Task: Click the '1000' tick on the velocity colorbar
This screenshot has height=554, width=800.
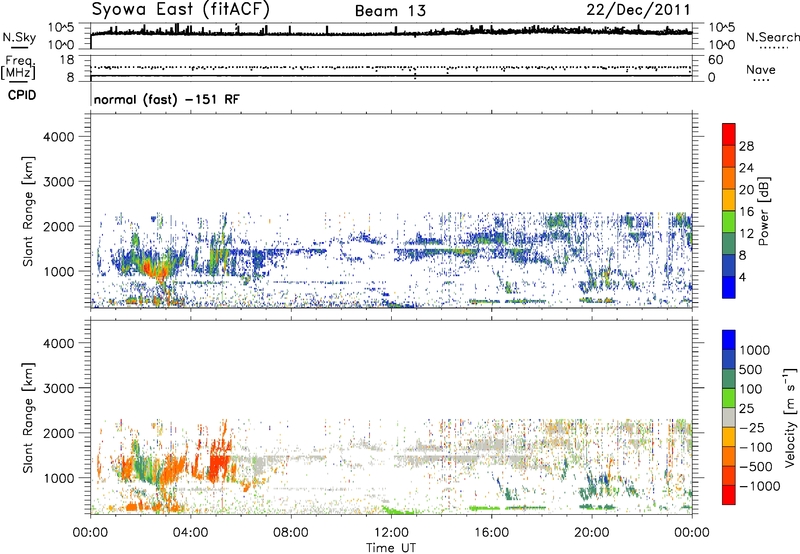Action: pyautogui.click(x=755, y=350)
